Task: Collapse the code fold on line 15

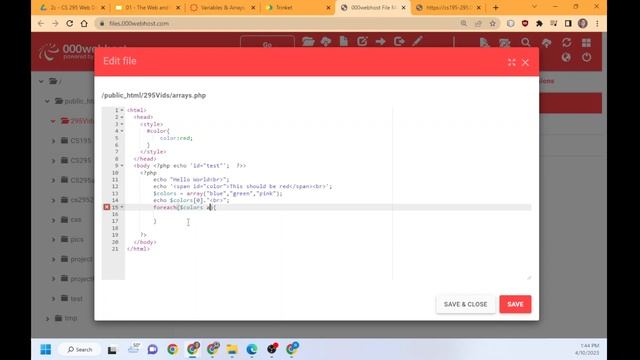Action: [x=122, y=207]
